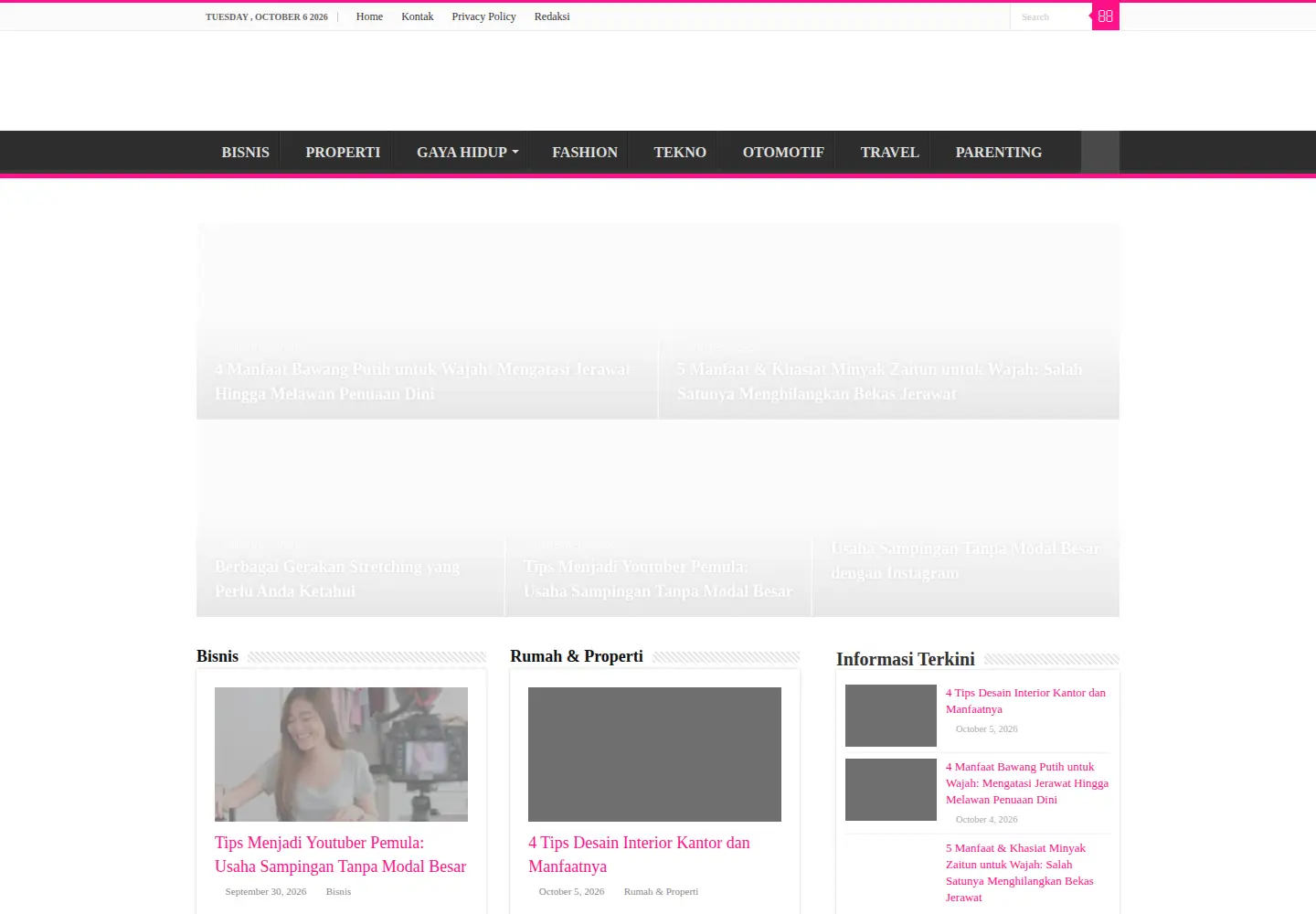Screen dimensions: 1316x914
Task: Open the PARENTING menu item
Action: pos(998,152)
